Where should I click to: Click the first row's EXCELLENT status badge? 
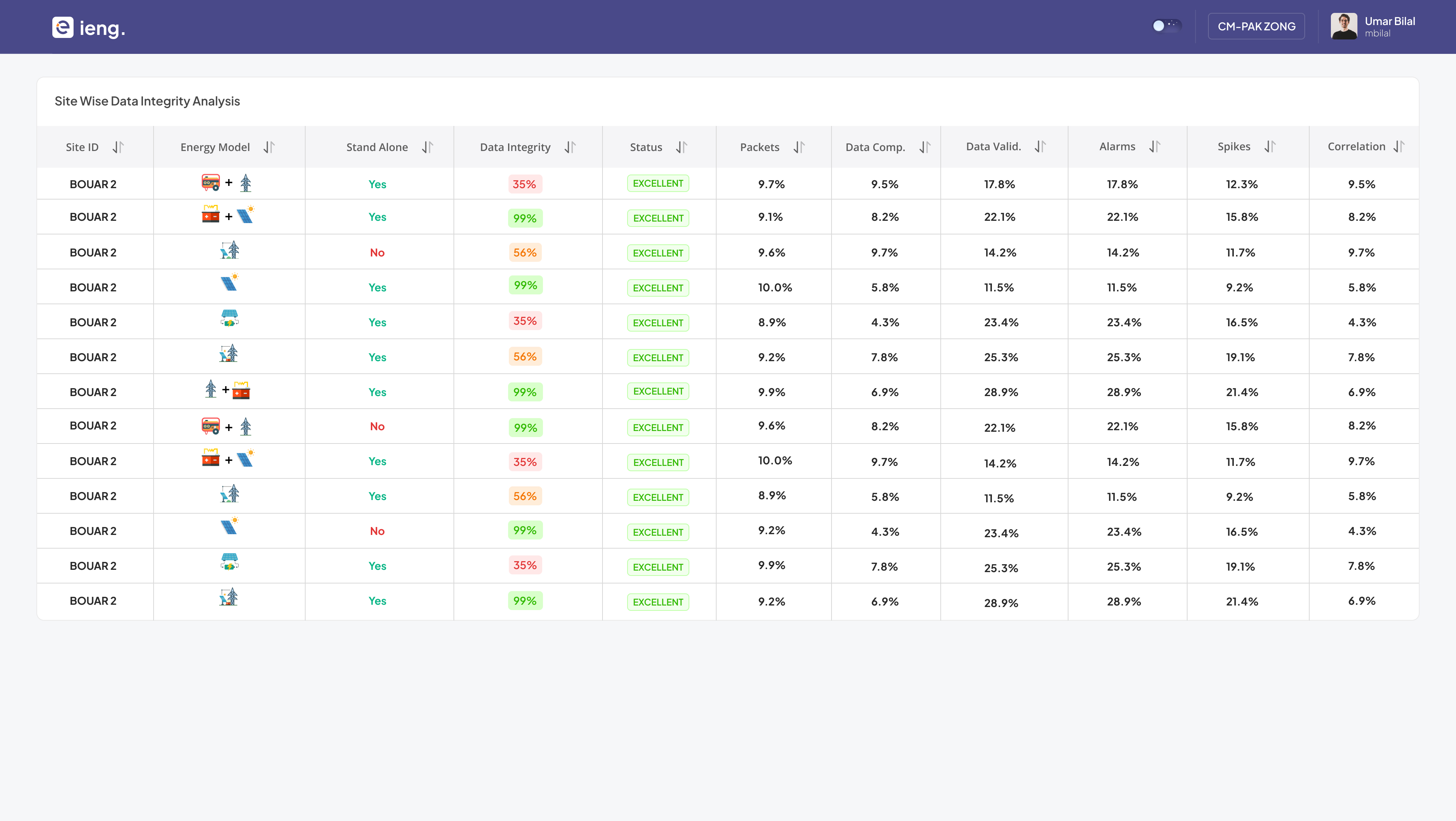(x=658, y=183)
